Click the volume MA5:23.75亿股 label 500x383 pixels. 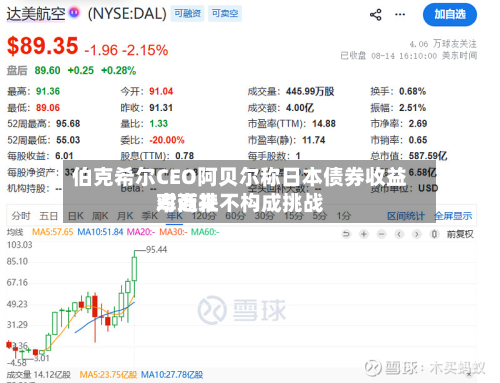pos(108,375)
